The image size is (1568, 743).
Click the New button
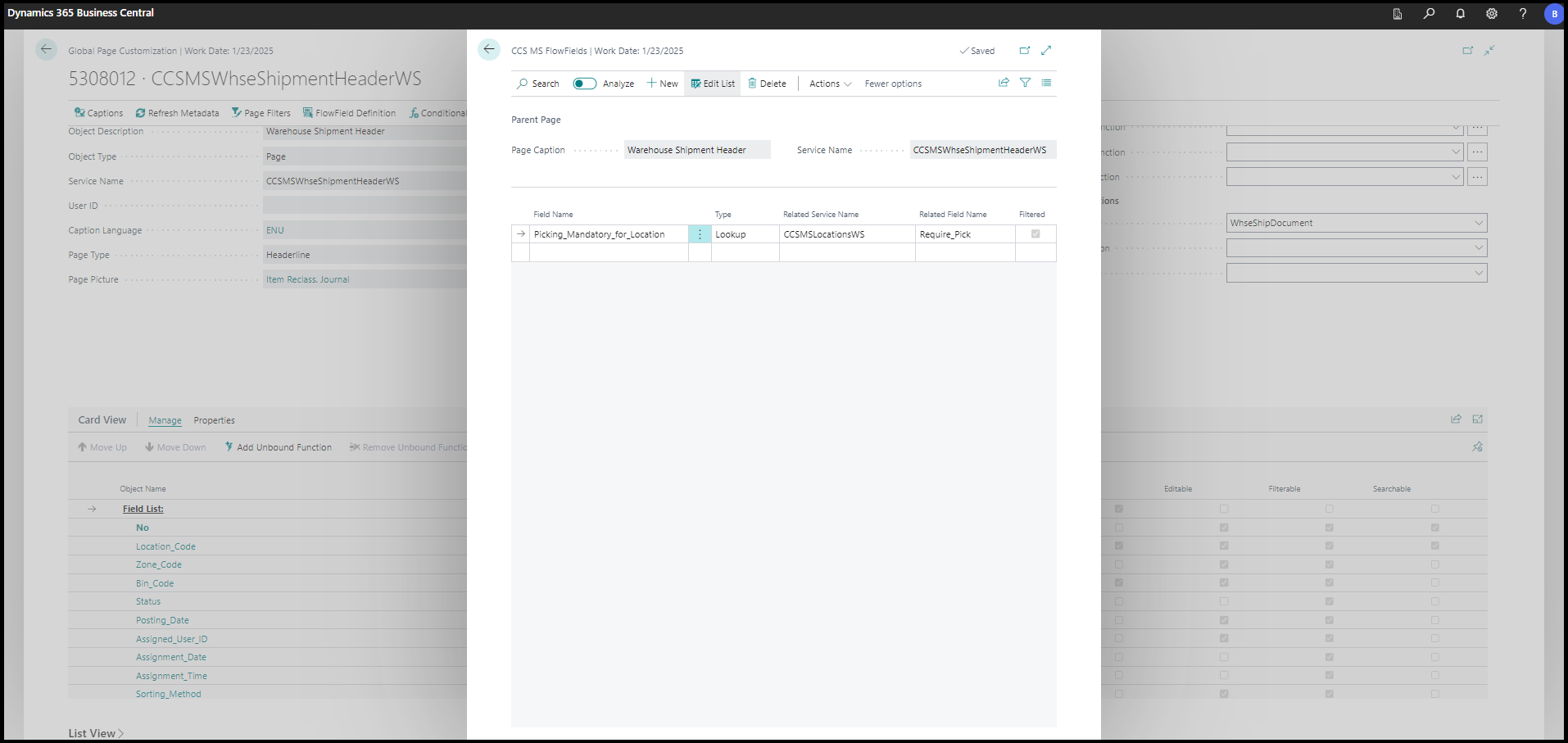663,84
